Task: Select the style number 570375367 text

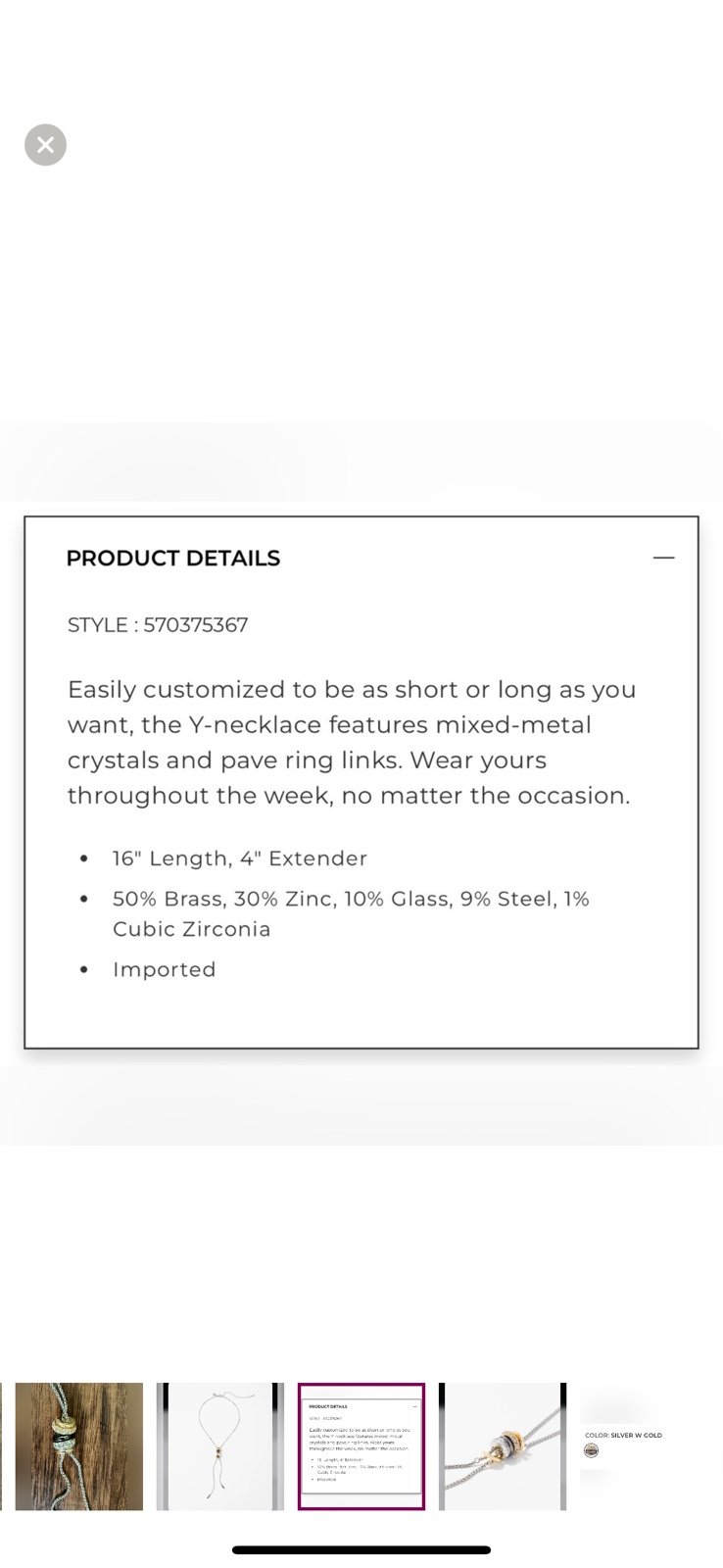Action: [x=196, y=625]
